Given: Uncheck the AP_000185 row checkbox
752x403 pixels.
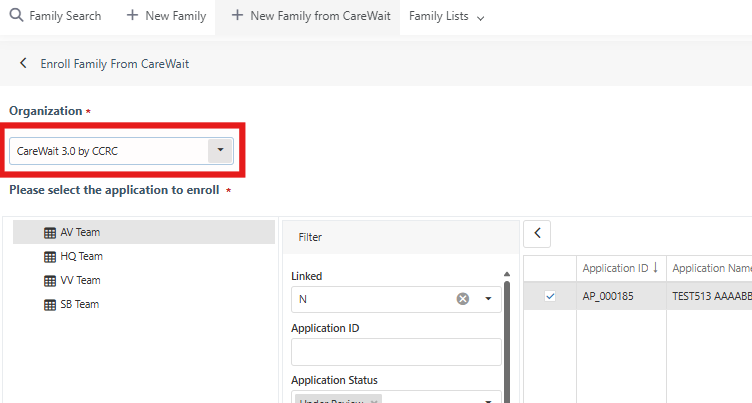Looking at the screenshot, I should tap(550, 296).
